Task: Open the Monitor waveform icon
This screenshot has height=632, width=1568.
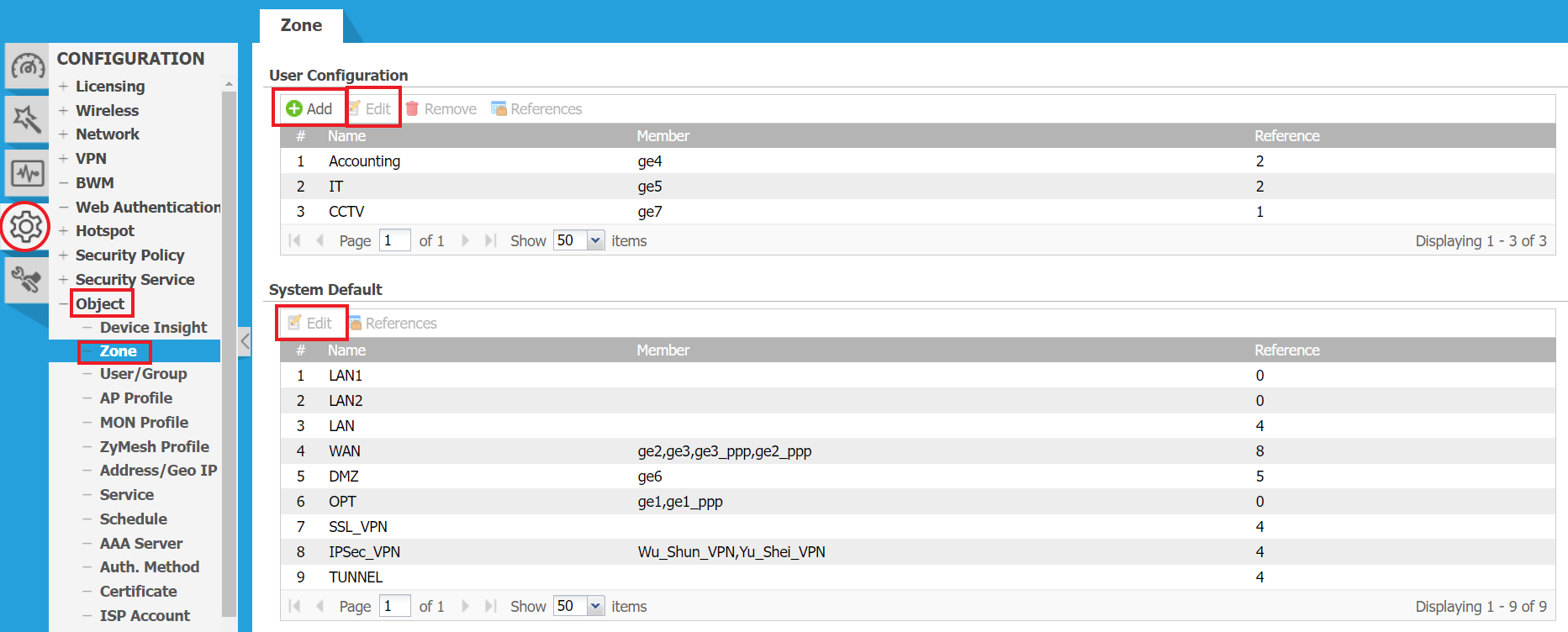Action: 27,173
